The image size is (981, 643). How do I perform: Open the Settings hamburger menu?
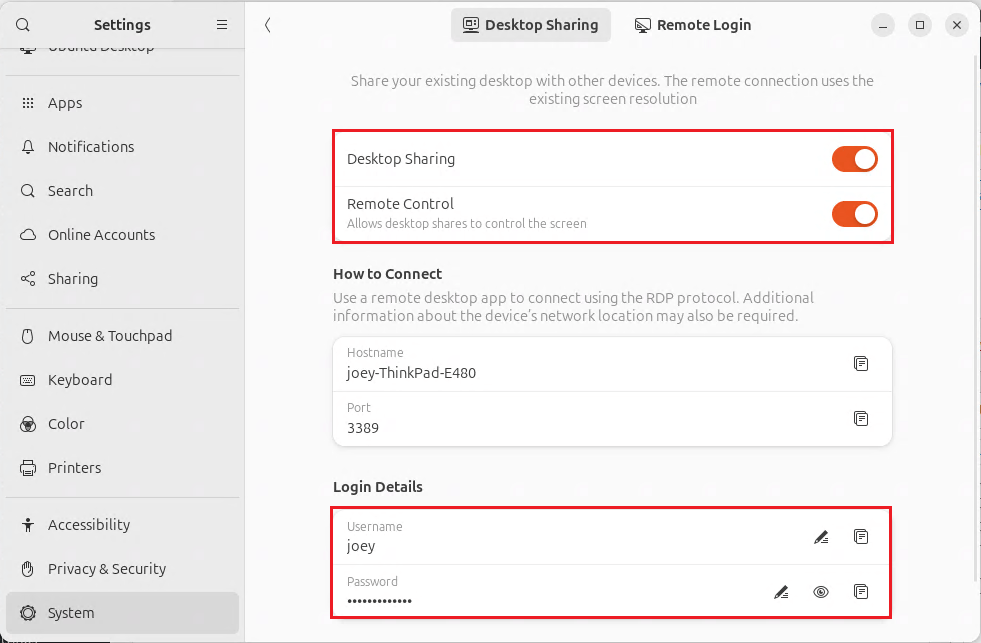tap(221, 25)
